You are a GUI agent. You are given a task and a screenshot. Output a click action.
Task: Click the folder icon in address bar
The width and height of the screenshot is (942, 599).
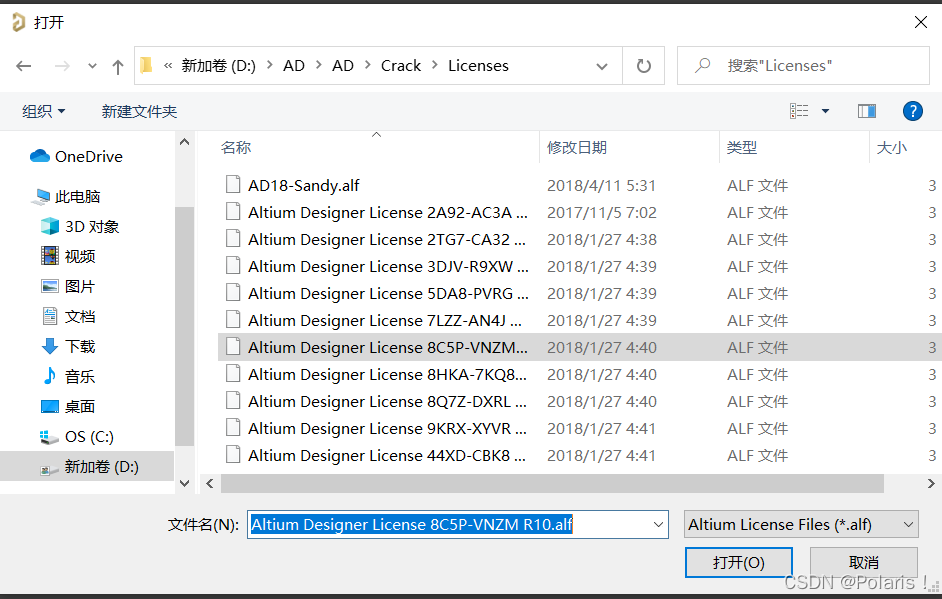point(146,65)
